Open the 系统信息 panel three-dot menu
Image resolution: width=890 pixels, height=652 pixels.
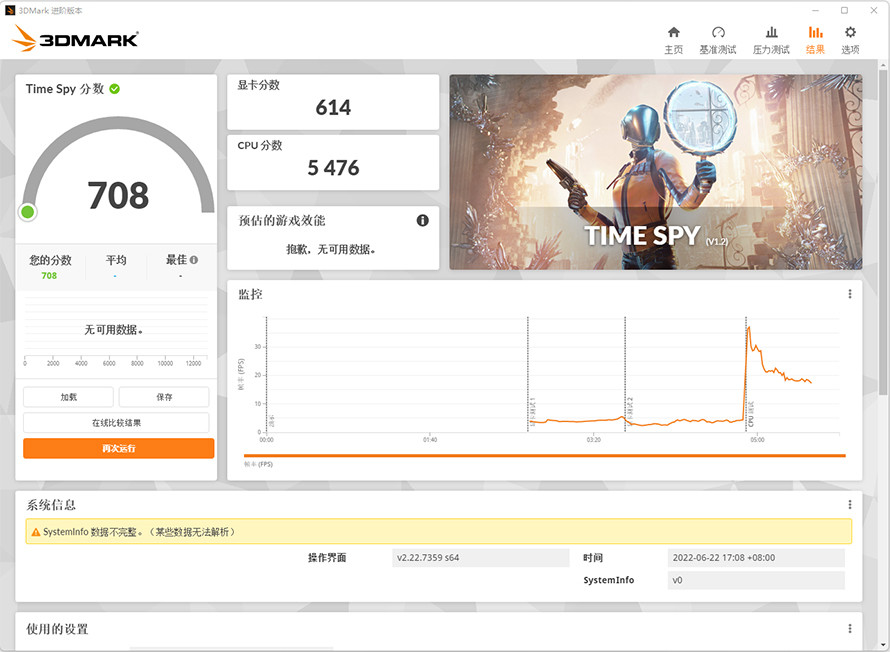[x=850, y=504]
